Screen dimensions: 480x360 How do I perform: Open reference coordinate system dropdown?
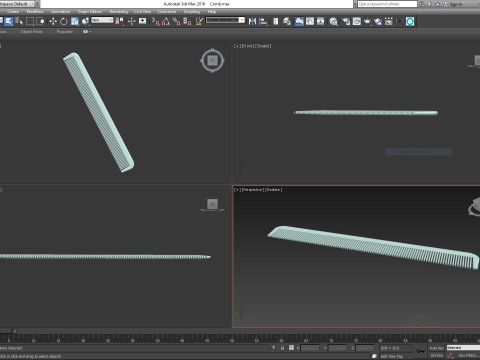[102, 20]
